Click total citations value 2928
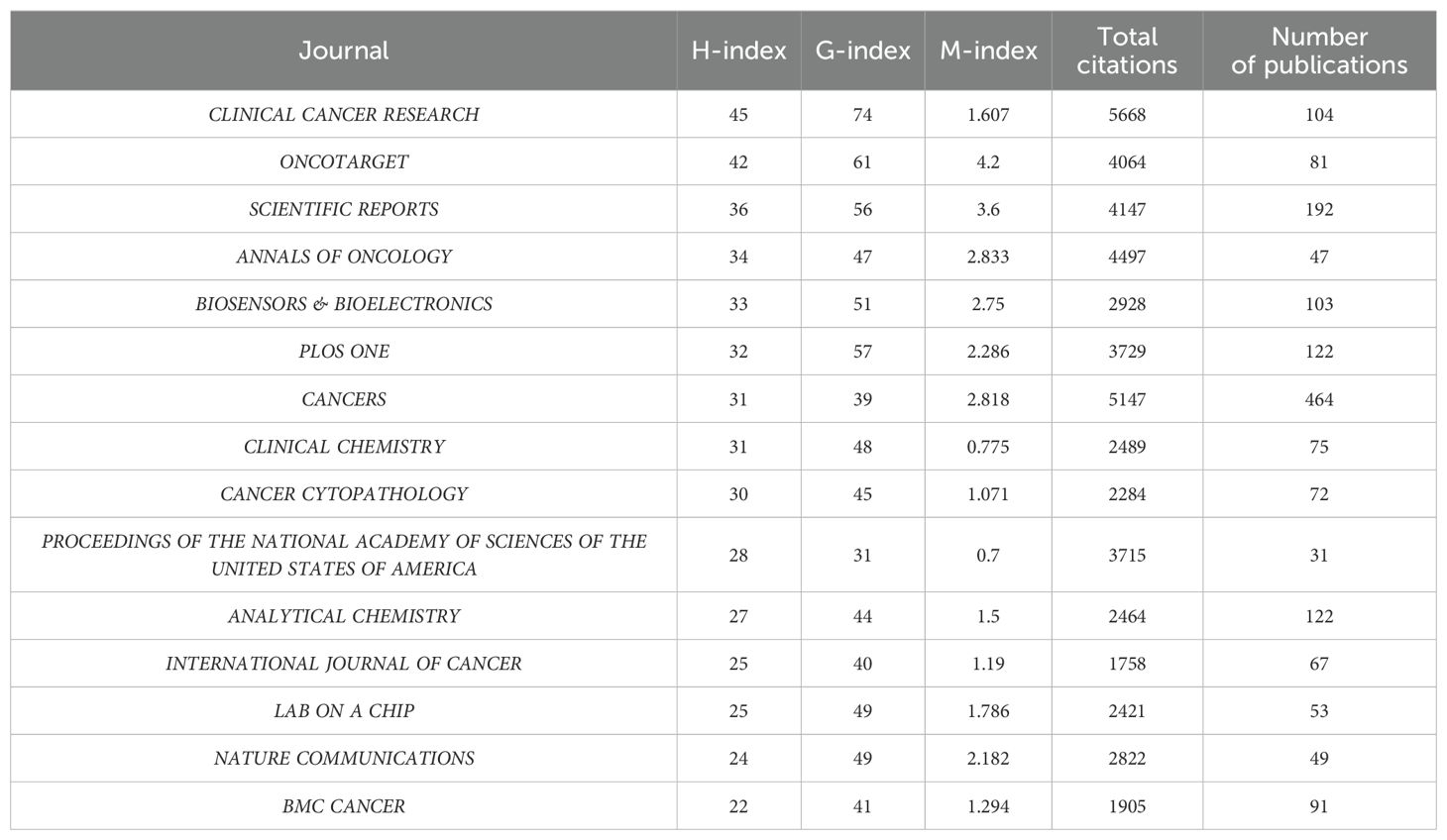Image resolution: width=1447 pixels, height=840 pixels. (1127, 305)
